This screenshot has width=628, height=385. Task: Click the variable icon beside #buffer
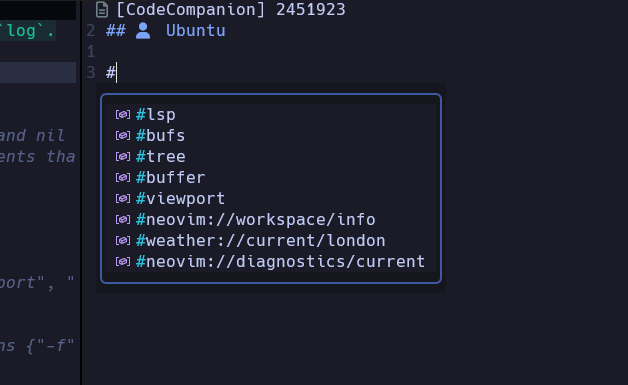123,177
